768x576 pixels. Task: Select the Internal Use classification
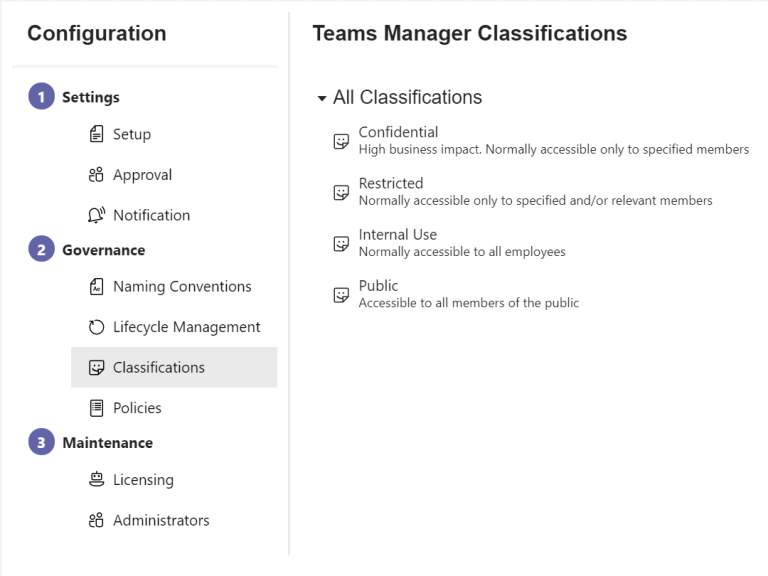[397, 235]
